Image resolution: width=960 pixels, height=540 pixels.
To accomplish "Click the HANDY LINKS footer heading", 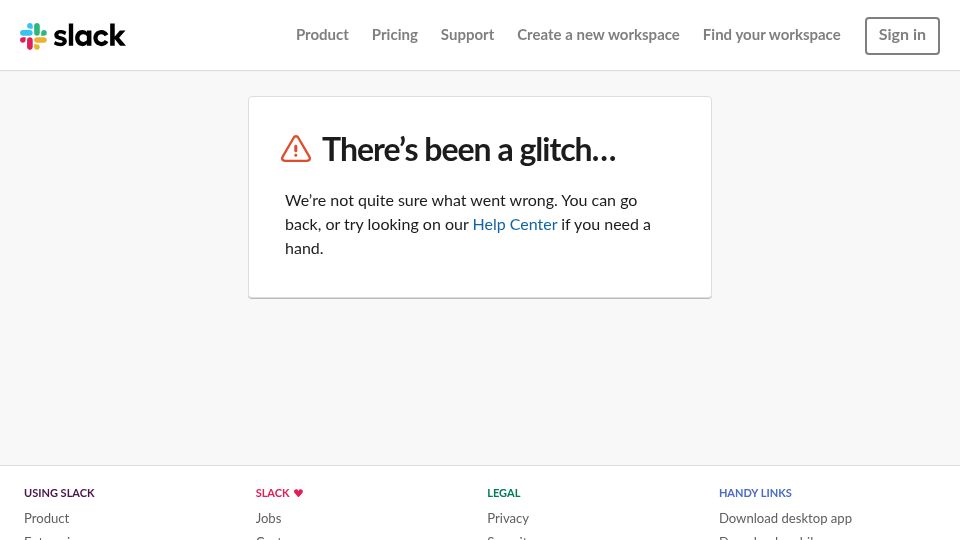I will point(755,493).
